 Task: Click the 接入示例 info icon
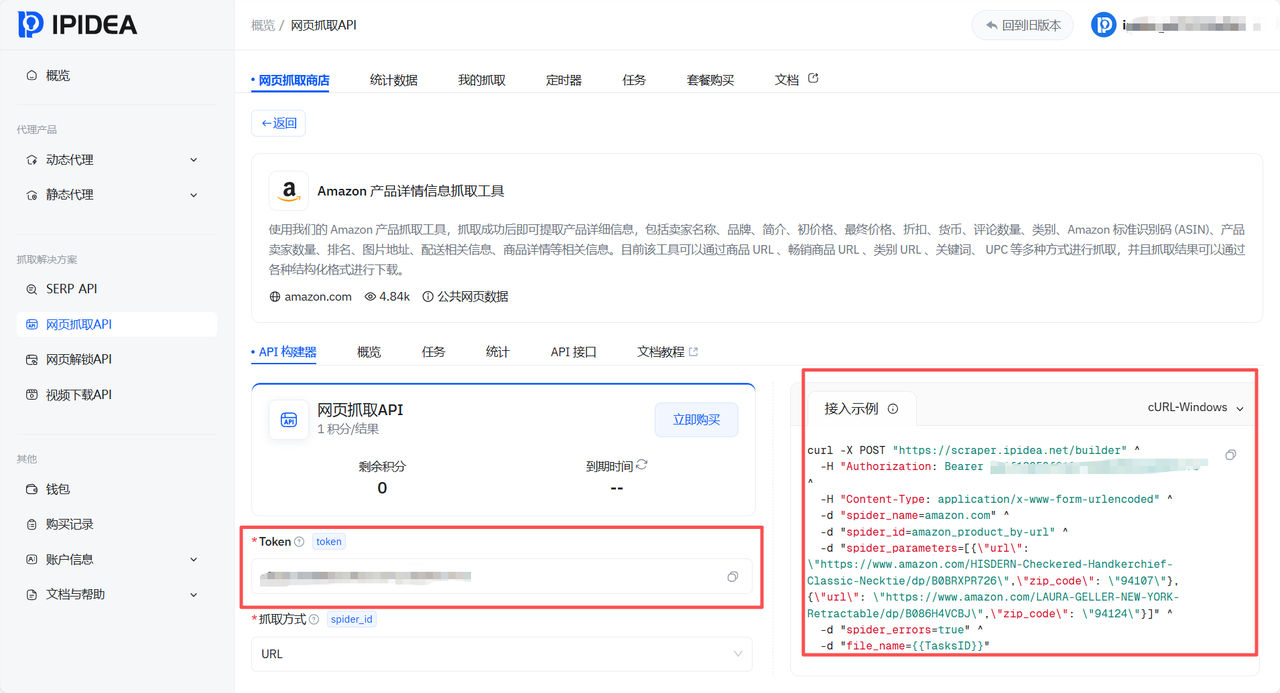pos(893,408)
